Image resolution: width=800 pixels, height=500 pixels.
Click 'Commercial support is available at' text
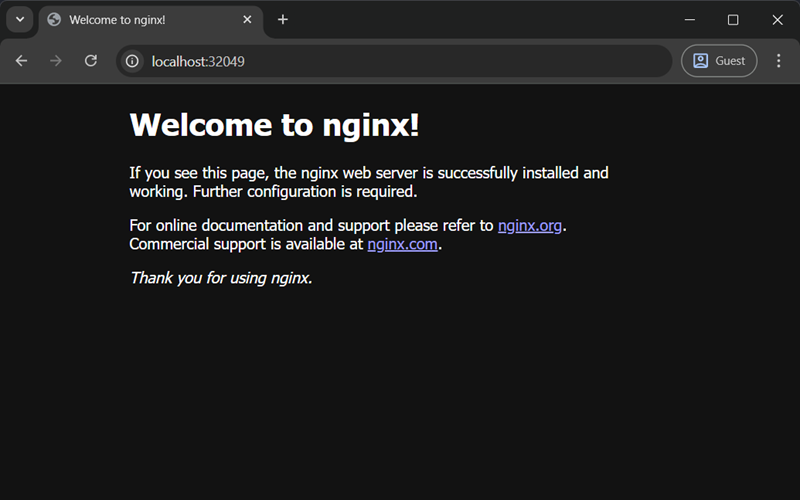tap(246, 244)
